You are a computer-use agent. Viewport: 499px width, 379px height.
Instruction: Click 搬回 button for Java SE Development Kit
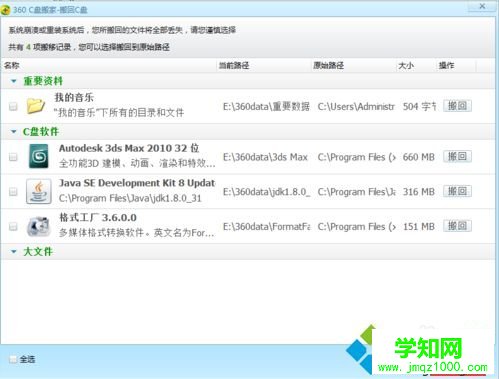point(457,191)
